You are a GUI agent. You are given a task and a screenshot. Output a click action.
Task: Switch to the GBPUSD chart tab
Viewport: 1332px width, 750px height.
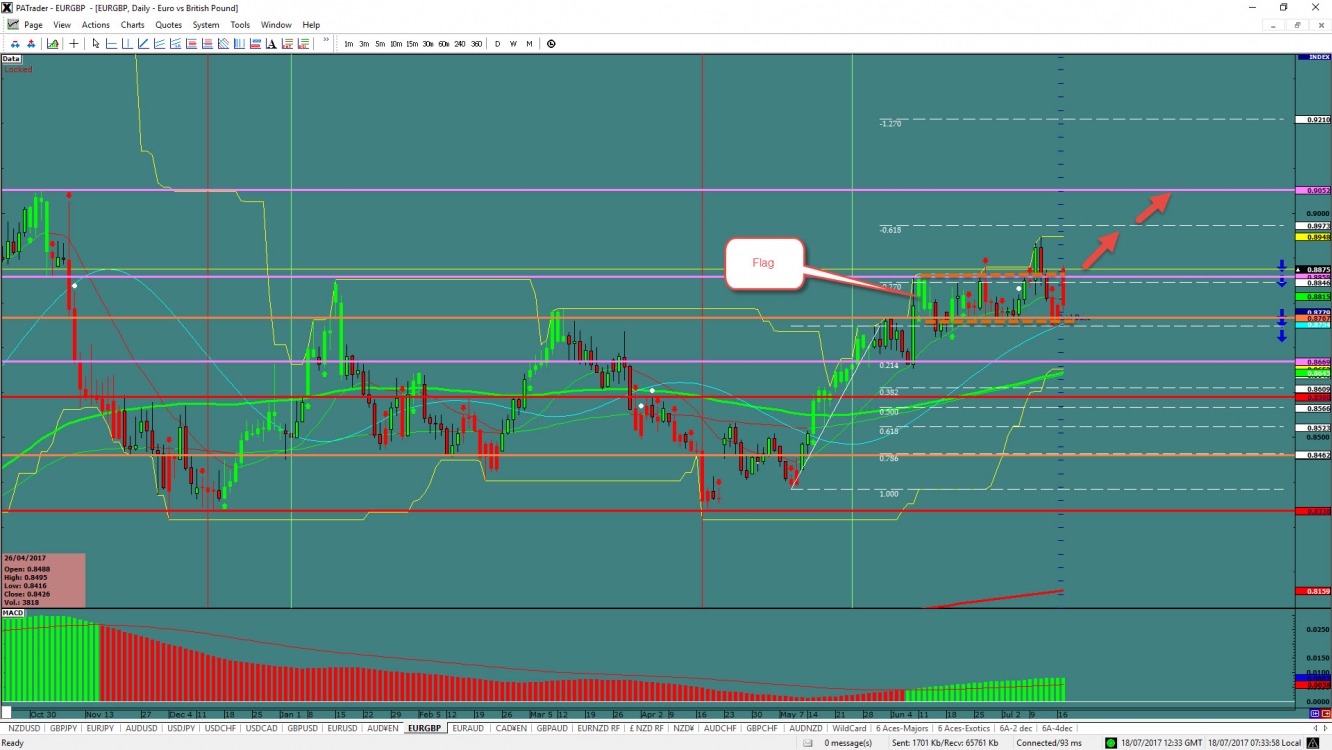[303, 728]
